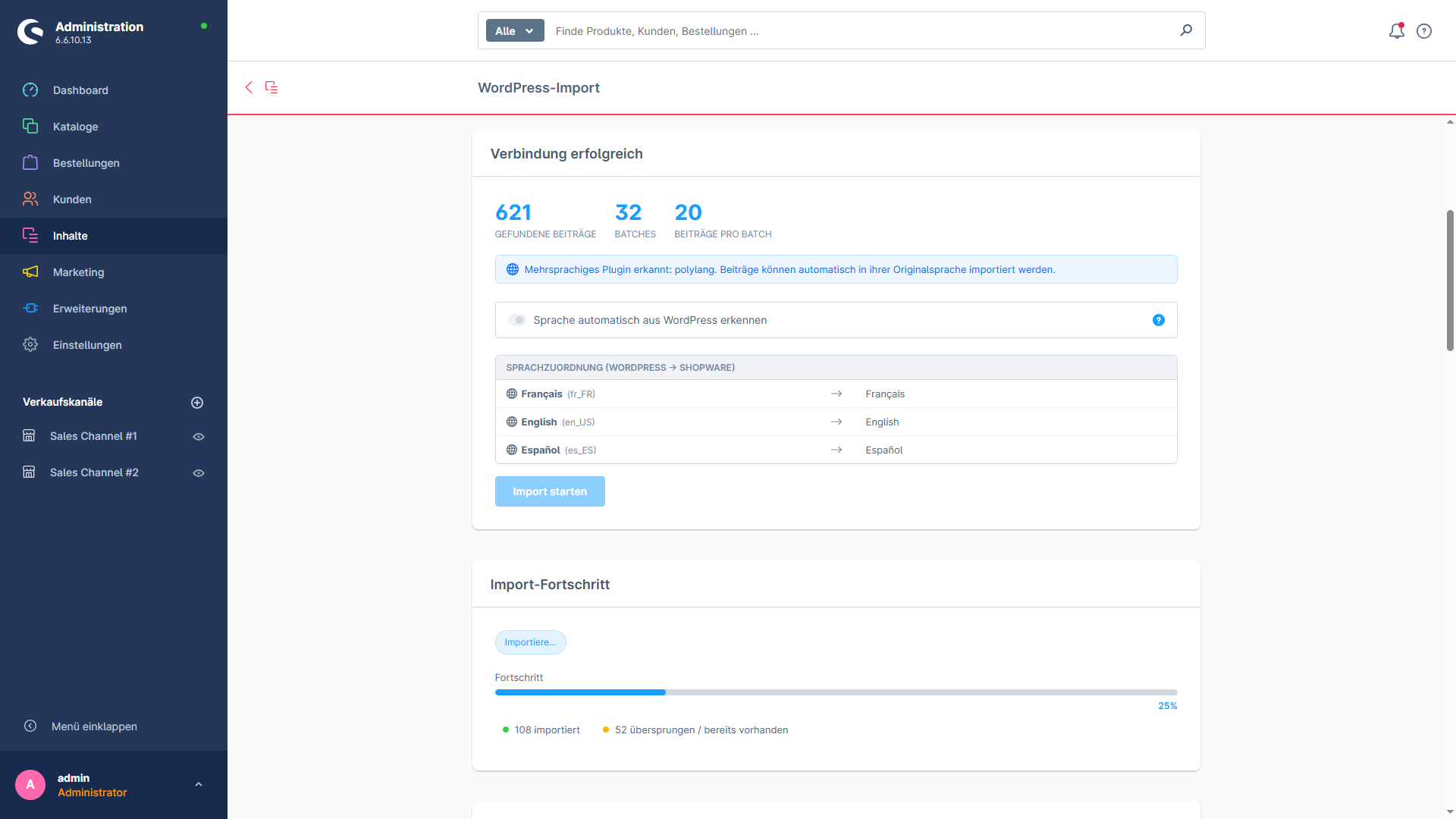Select the Español mapping target

[x=884, y=450]
